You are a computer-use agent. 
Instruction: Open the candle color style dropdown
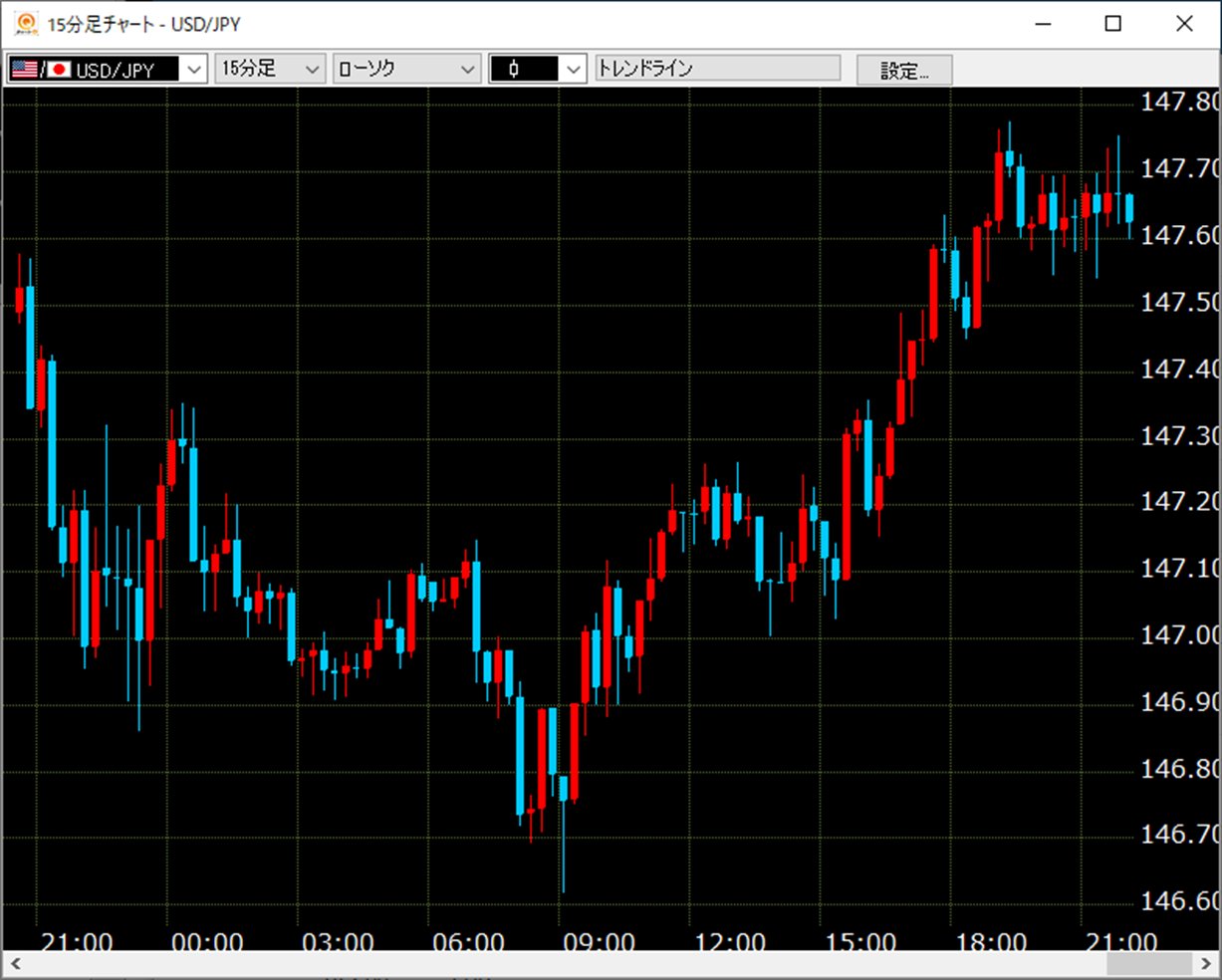tap(537, 69)
